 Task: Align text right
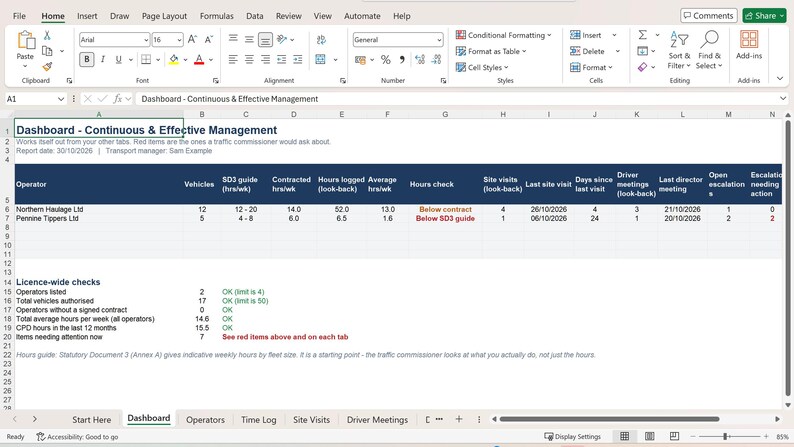(x=265, y=60)
